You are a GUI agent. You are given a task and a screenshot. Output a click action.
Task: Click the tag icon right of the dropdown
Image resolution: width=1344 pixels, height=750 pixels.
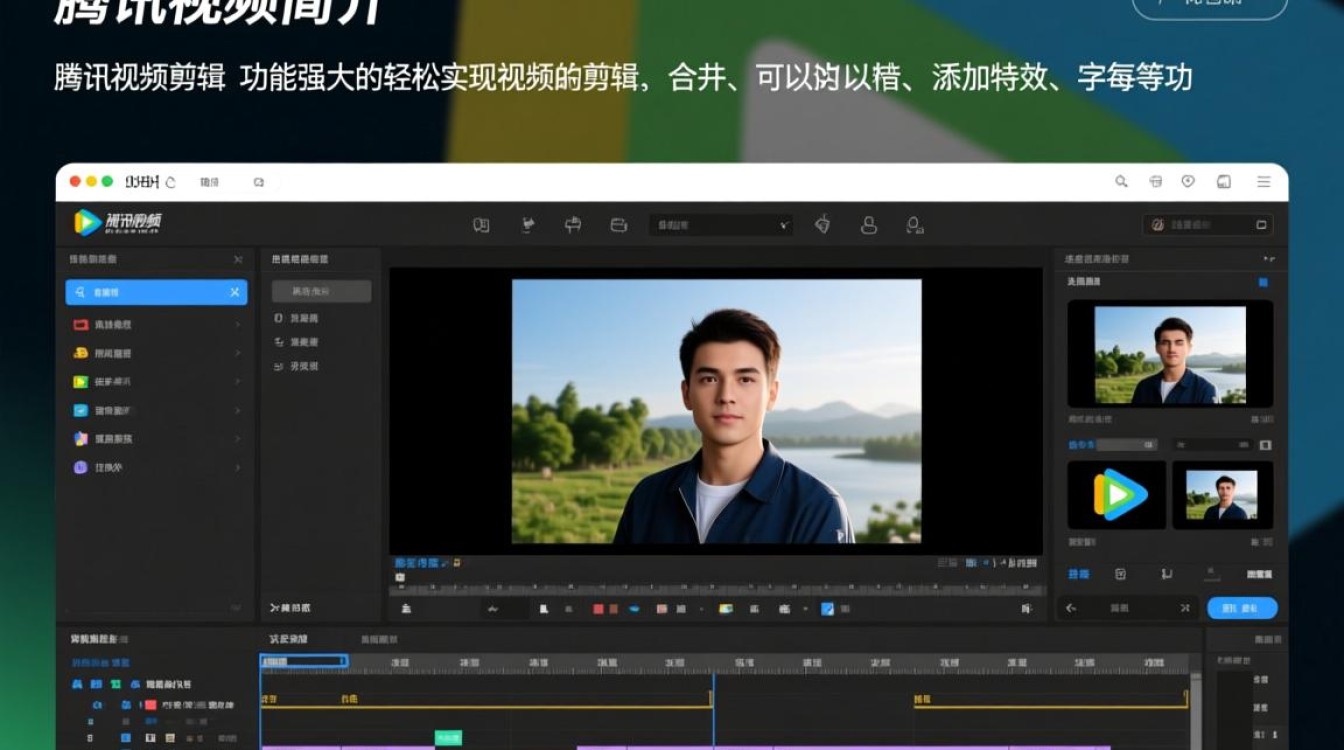click(822, 225)
